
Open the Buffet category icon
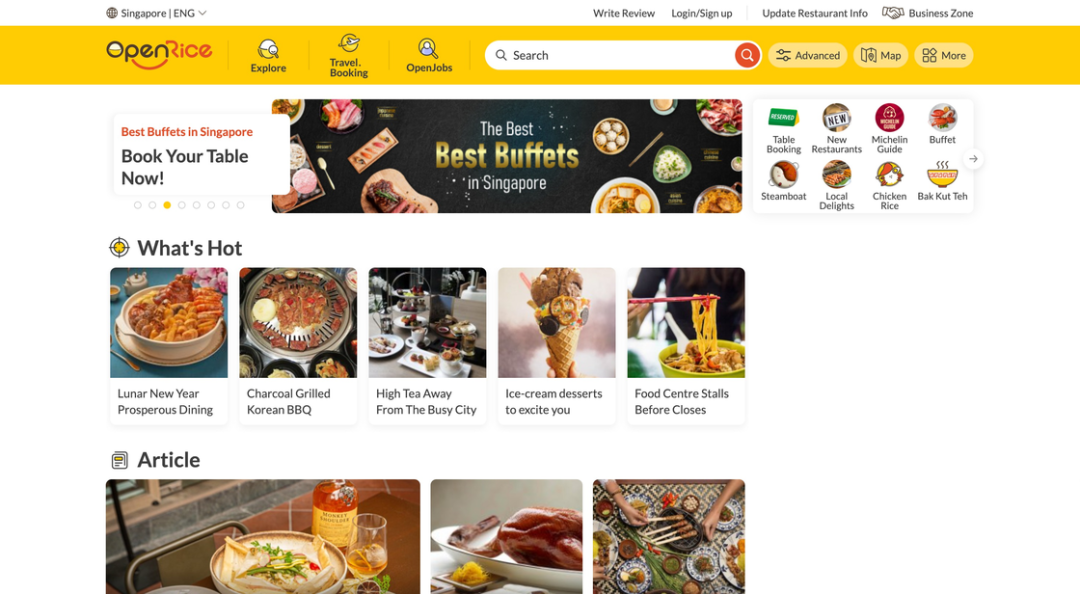coord(942,118)
